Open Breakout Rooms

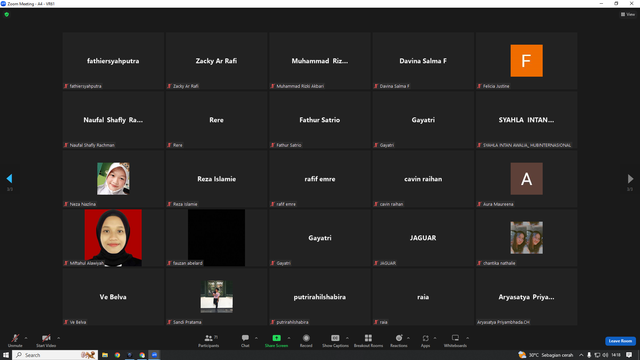[x=368, y=340]
